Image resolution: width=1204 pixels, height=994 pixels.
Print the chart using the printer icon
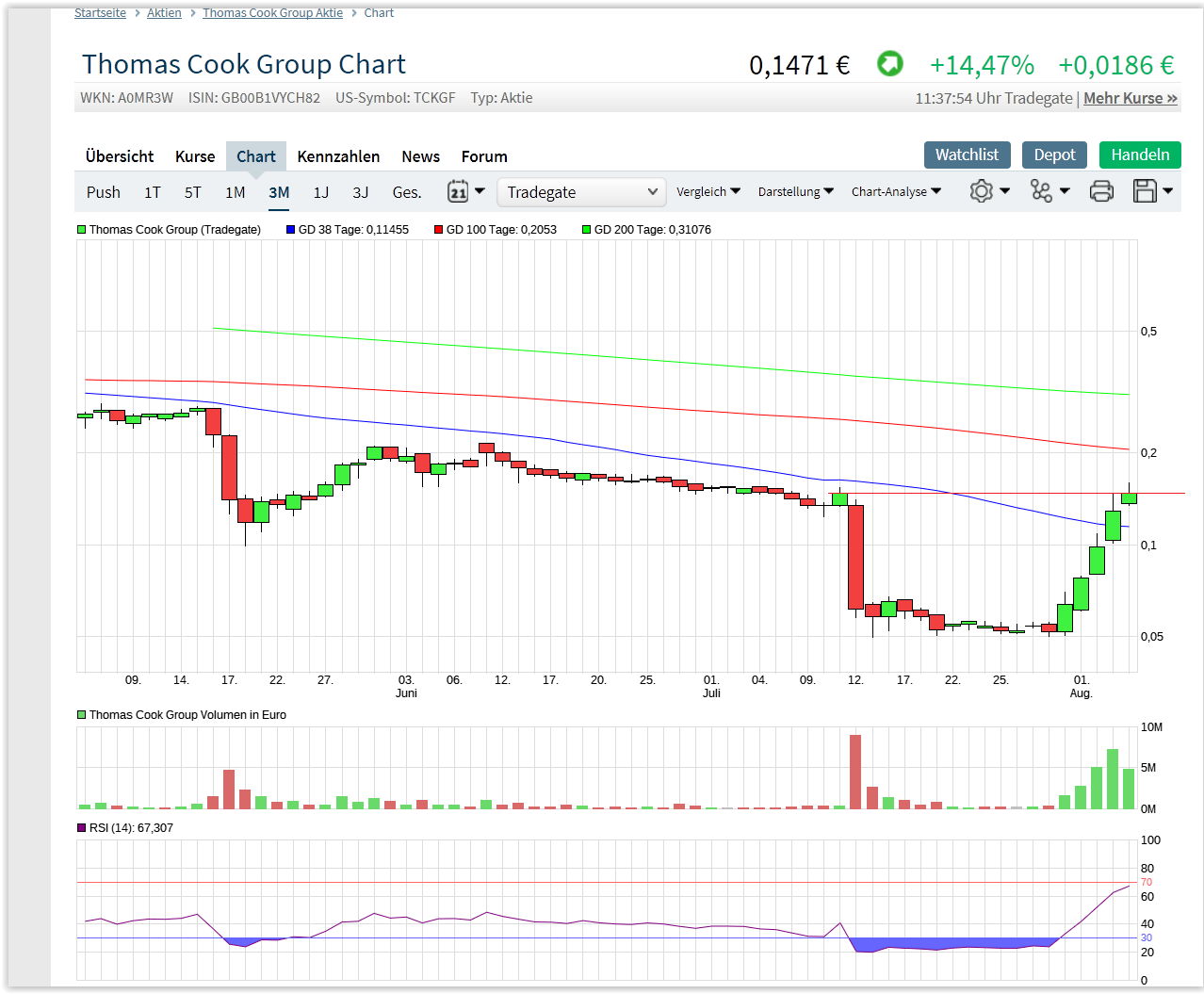pos(1101,190)
